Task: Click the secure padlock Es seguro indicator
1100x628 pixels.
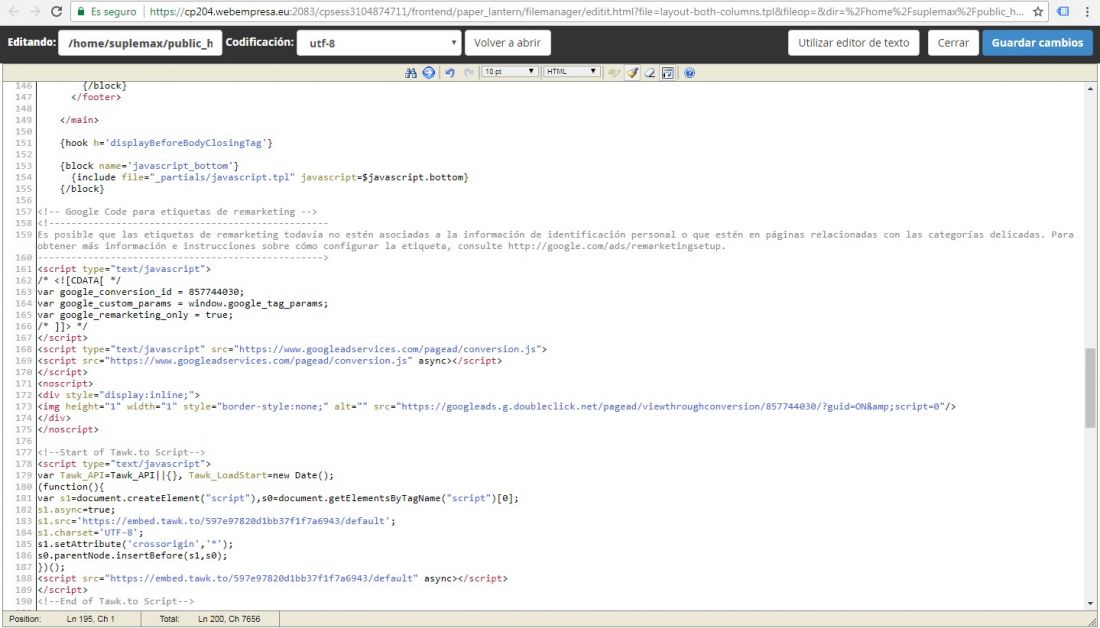Action: 107,12
